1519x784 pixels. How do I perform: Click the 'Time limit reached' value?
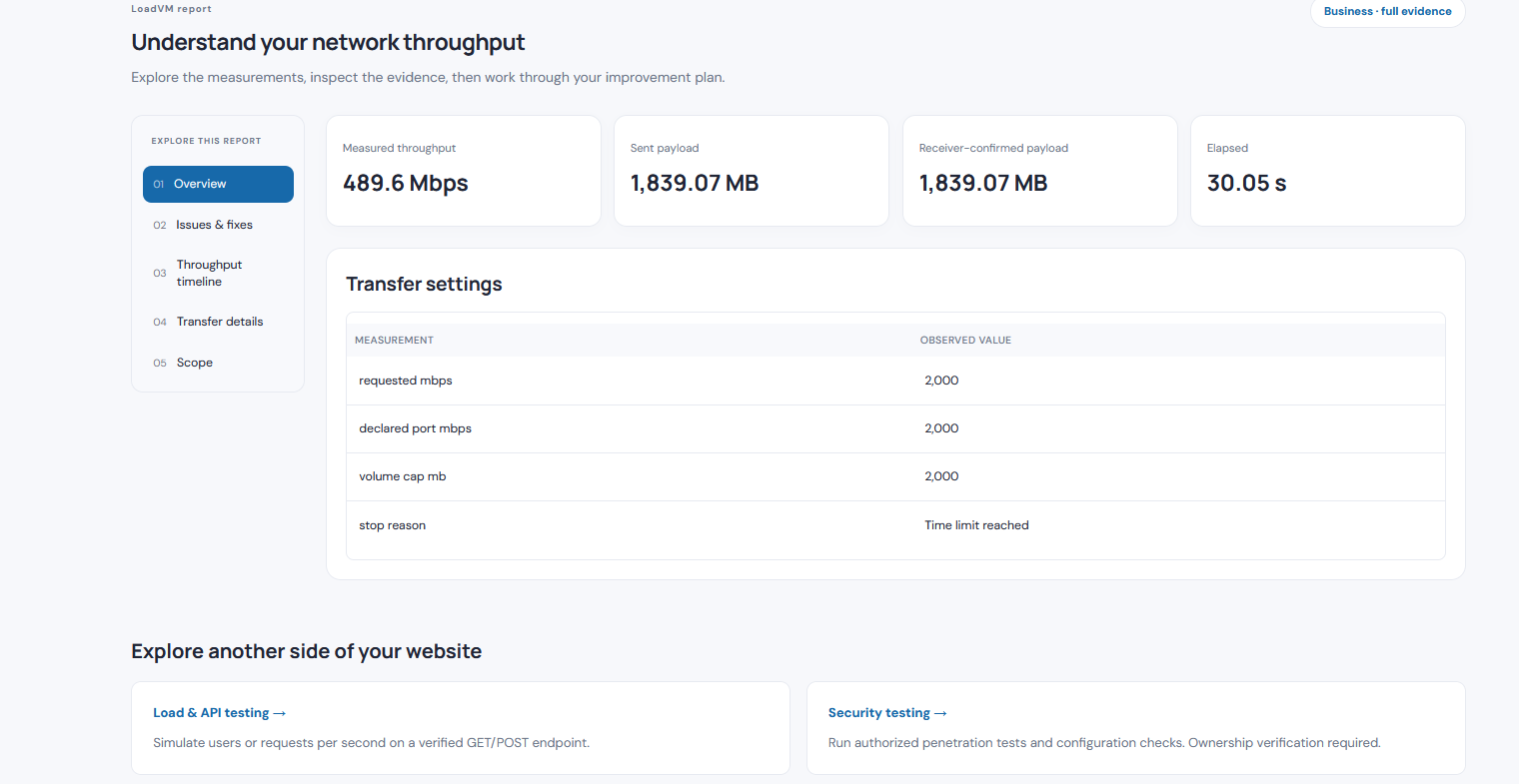976,525
